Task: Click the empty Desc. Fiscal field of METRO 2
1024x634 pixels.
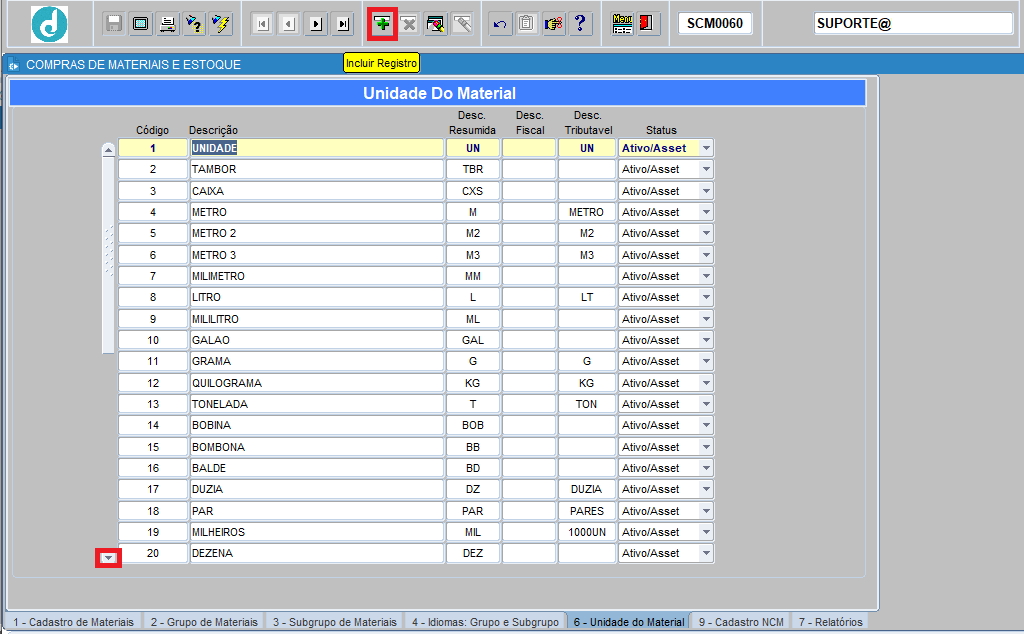Action: click(x=529, y=233)
